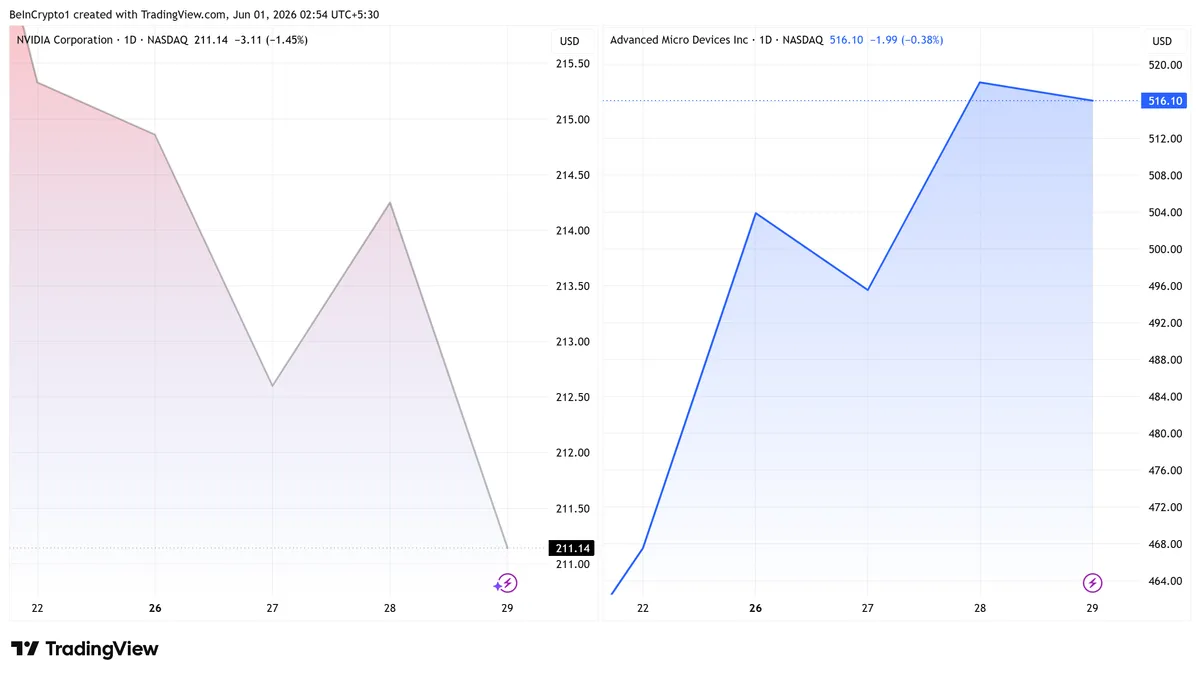Click the 468.00 value on the AMD axis
Viewport: 1200px width, 677px height.
tap(1165, 544)
